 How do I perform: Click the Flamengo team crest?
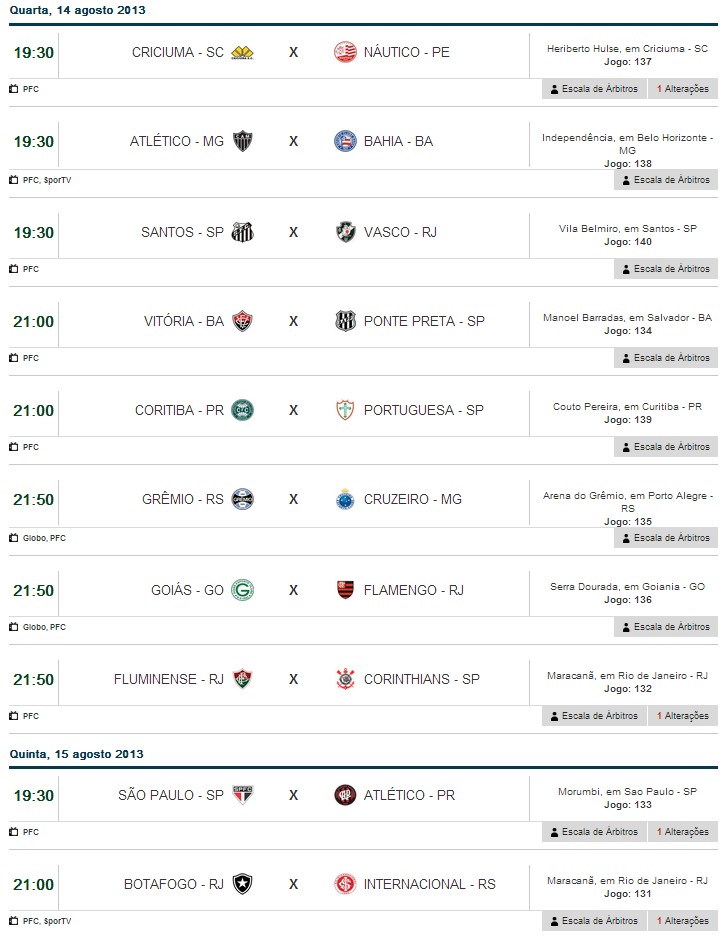tap(345, 590)
